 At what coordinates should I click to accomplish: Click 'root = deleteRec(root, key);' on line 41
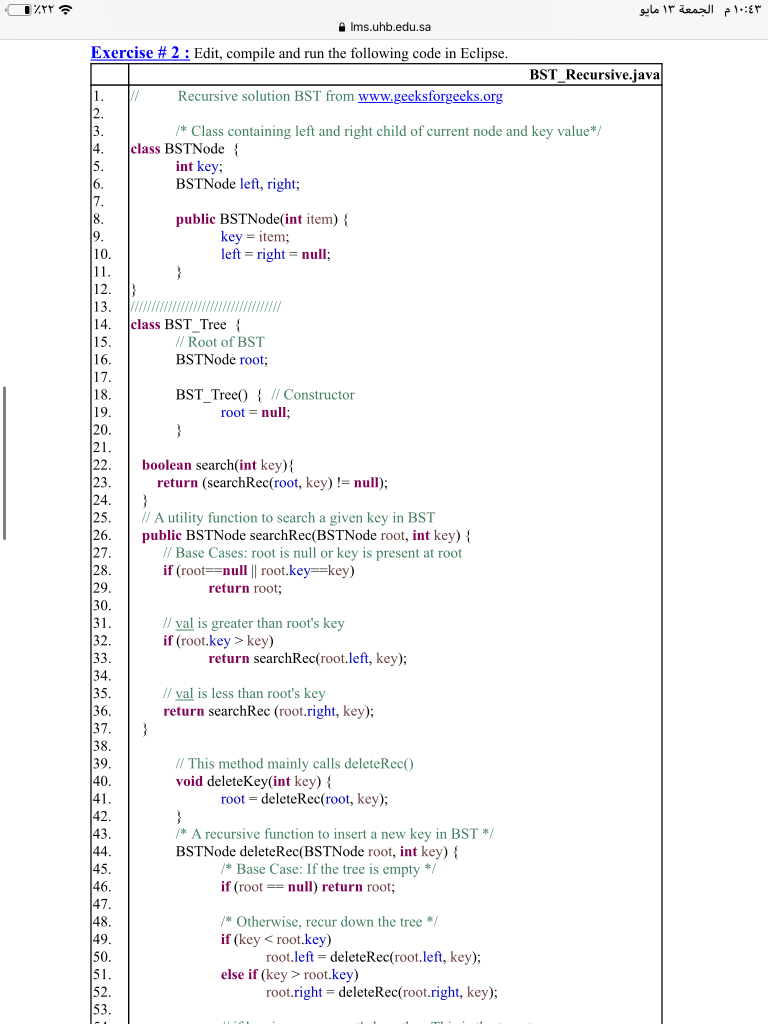[x=304, y=799]
